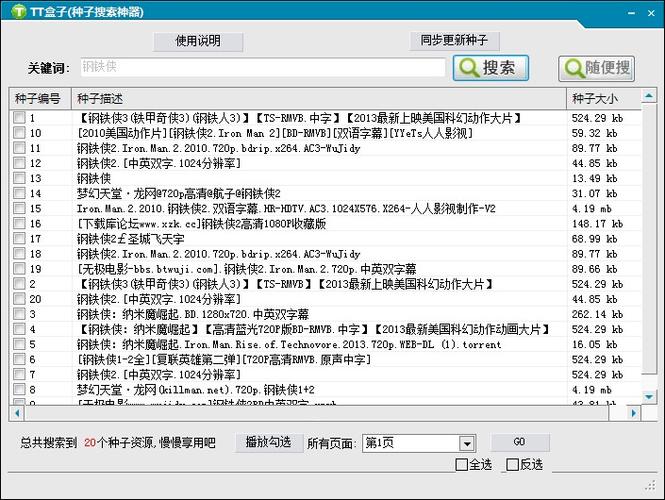Sort by the 种子大小 column header

pos(595,99)
